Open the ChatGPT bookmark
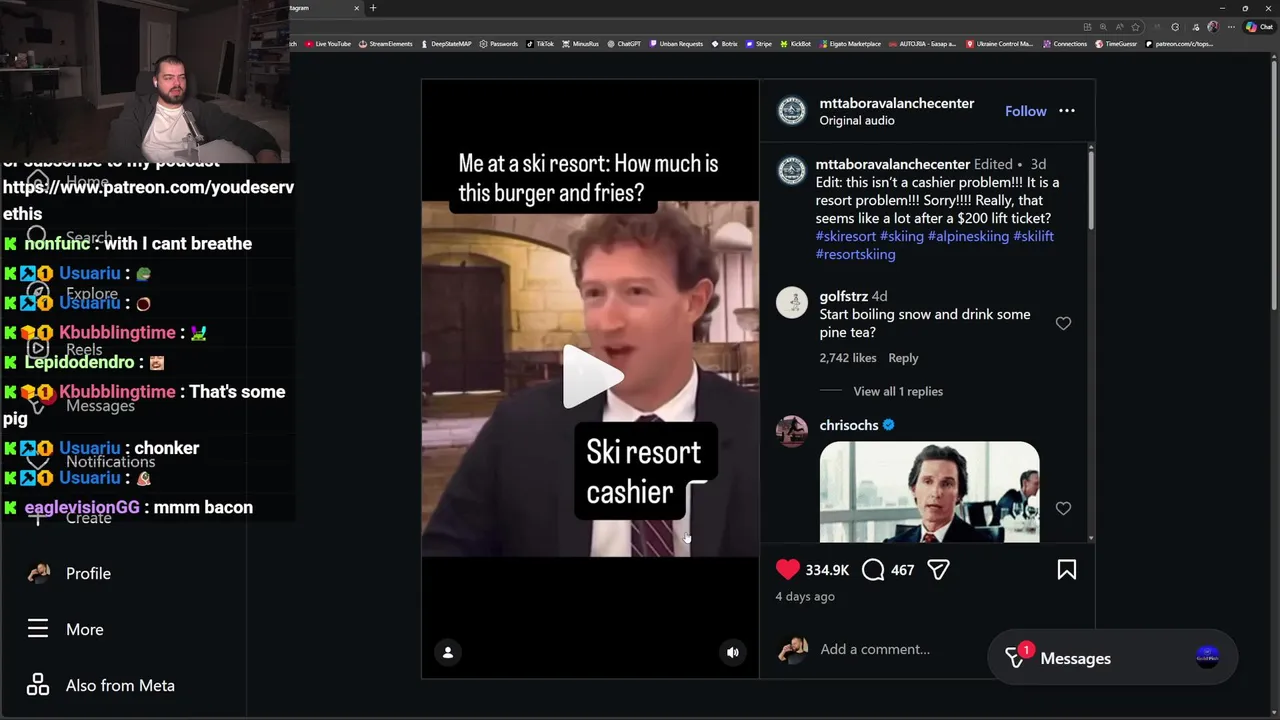This screenshot has width=1280, height=720. [x=623, y=44]
